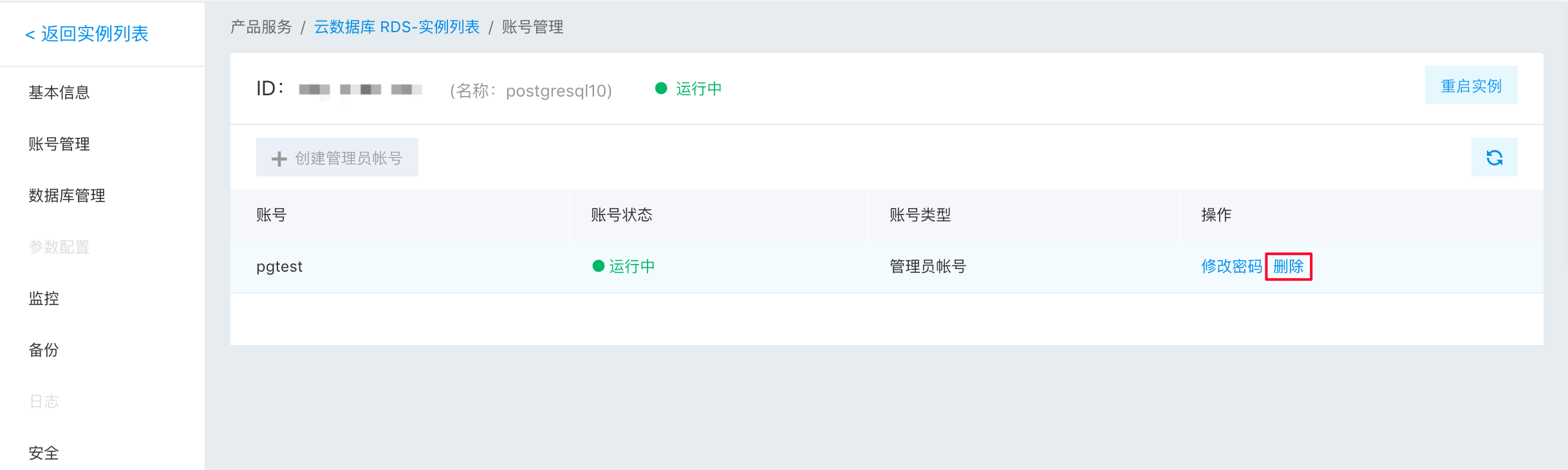1568x470 pixels.
Task: Open 安全 in the sidebar
Action: coord(44,453)
